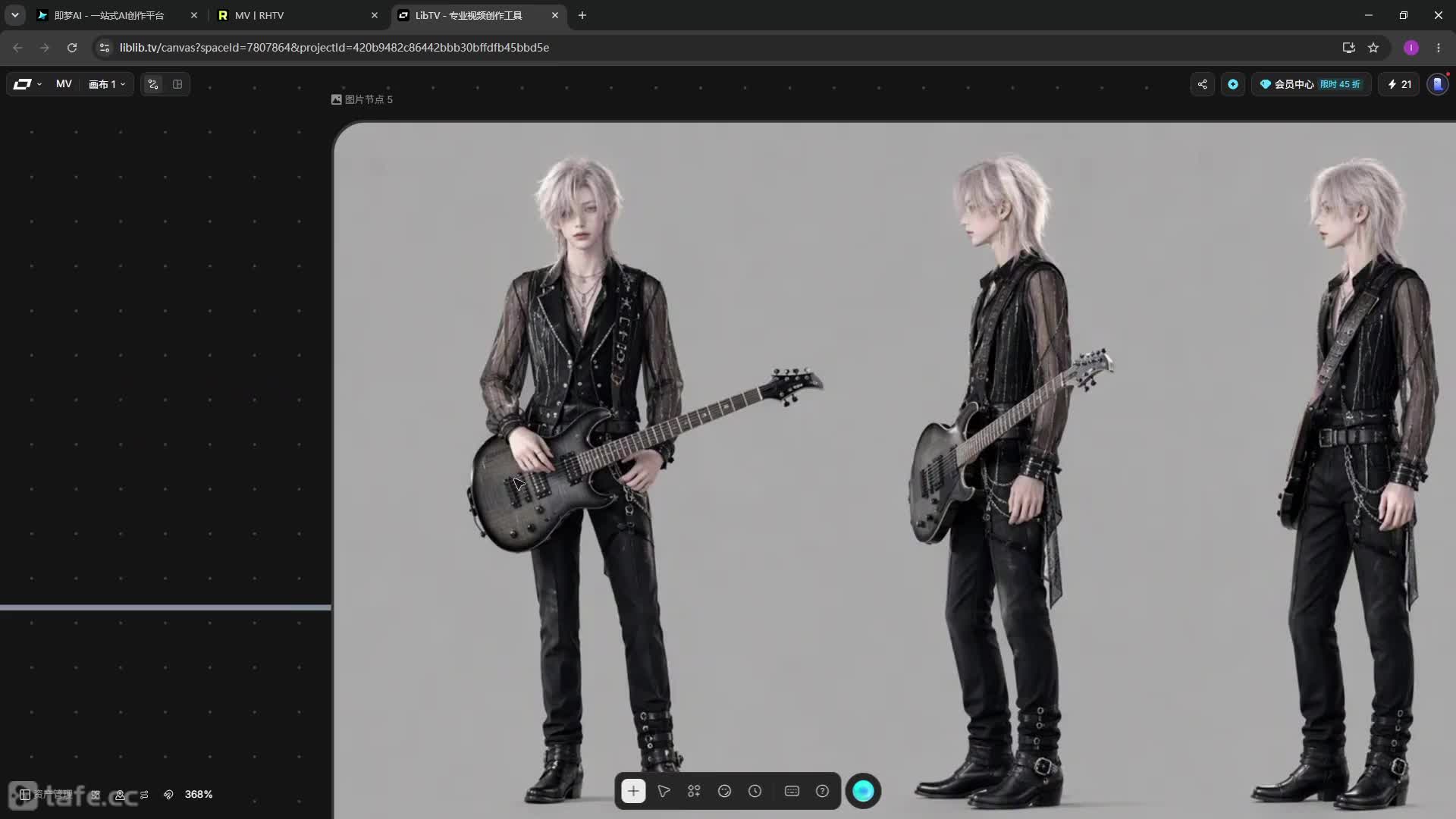This screenshot has height=819, width=1456.
Task: Toggle the magnet snapping icon
Action: 168,794
